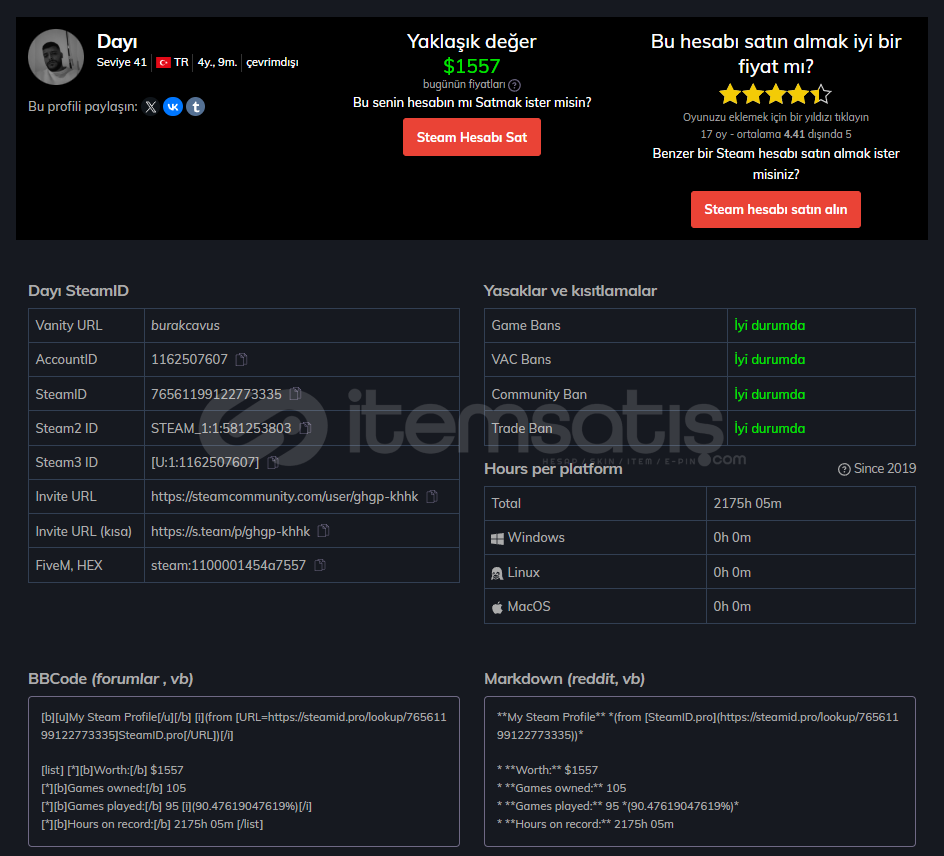This screenshot has height=856, width=944.
Task: Click the Yasaklar ve kısıtlamalar heading
Action: click(x=570, y=291)
